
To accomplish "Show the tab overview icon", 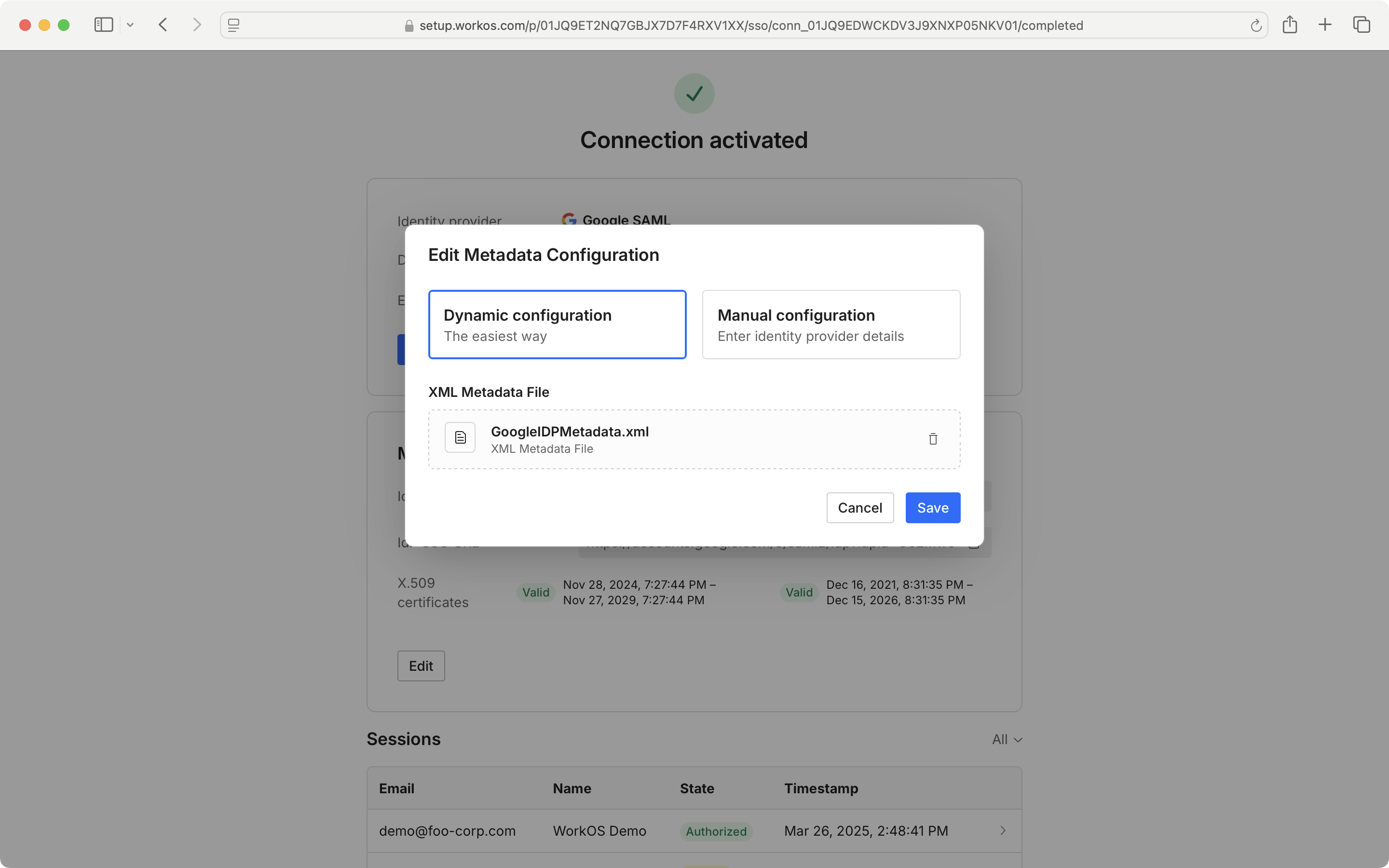I will pos(1362,25).
